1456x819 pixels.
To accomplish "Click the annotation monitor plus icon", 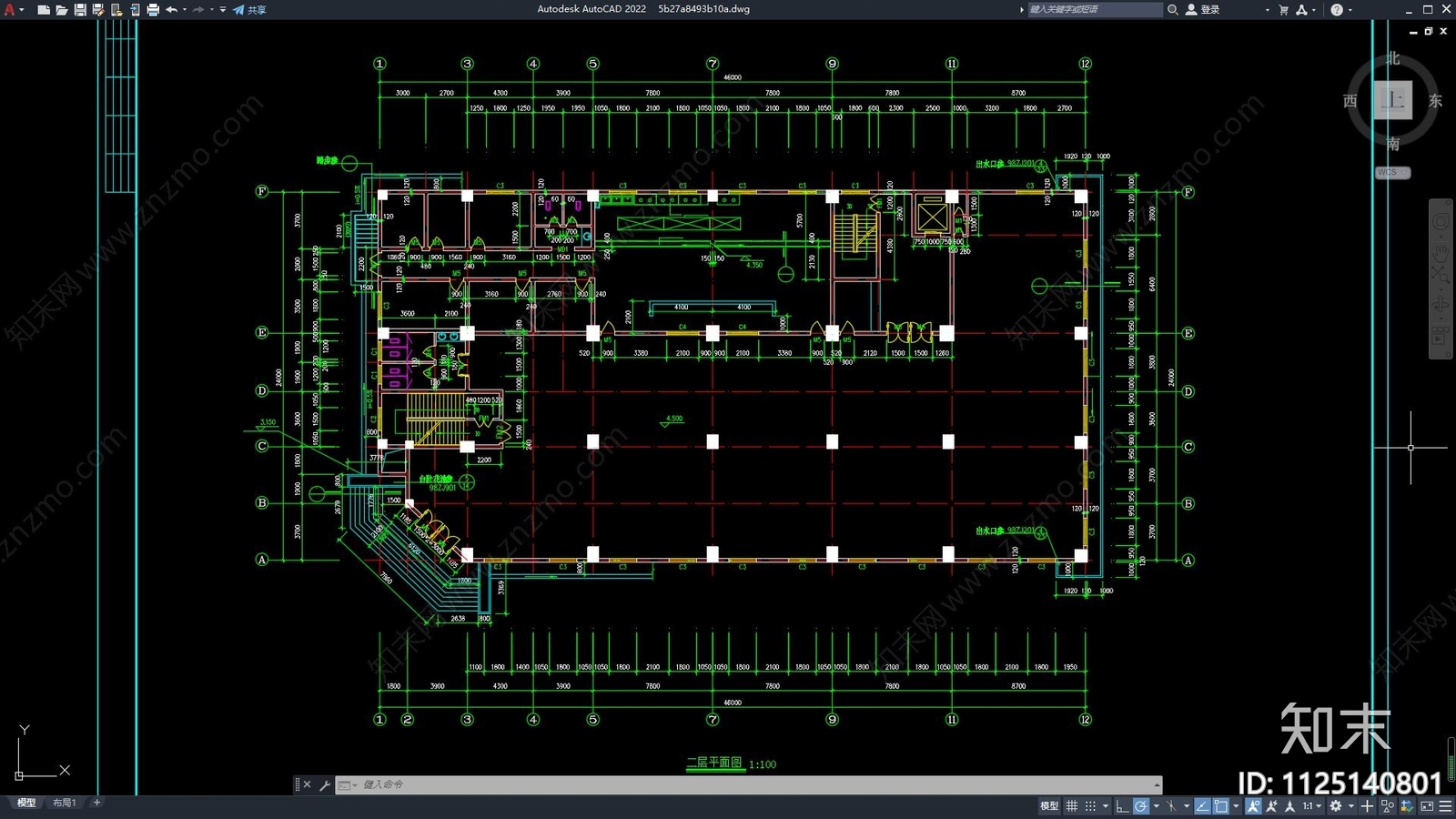I will (1367, 806).
